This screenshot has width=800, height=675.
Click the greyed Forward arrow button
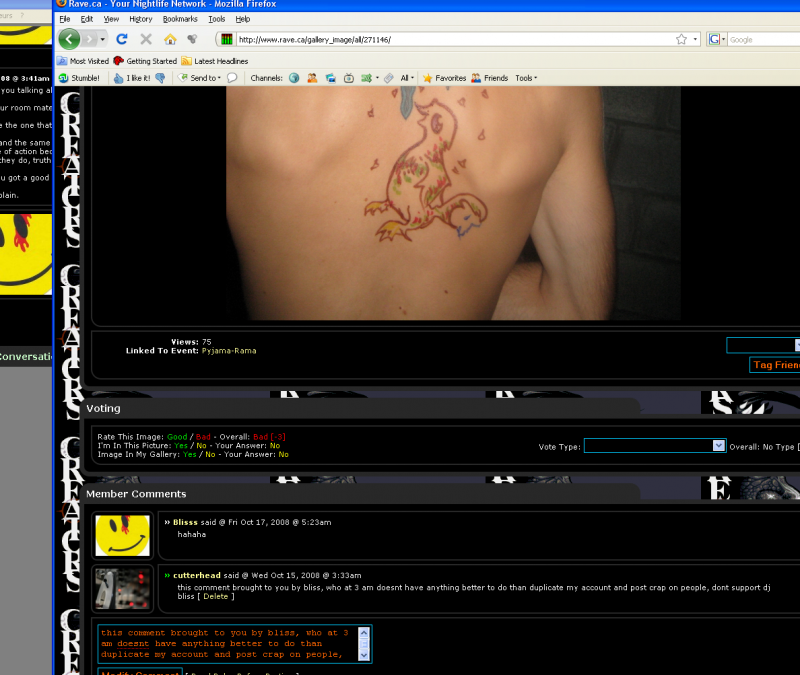[89, 39]
